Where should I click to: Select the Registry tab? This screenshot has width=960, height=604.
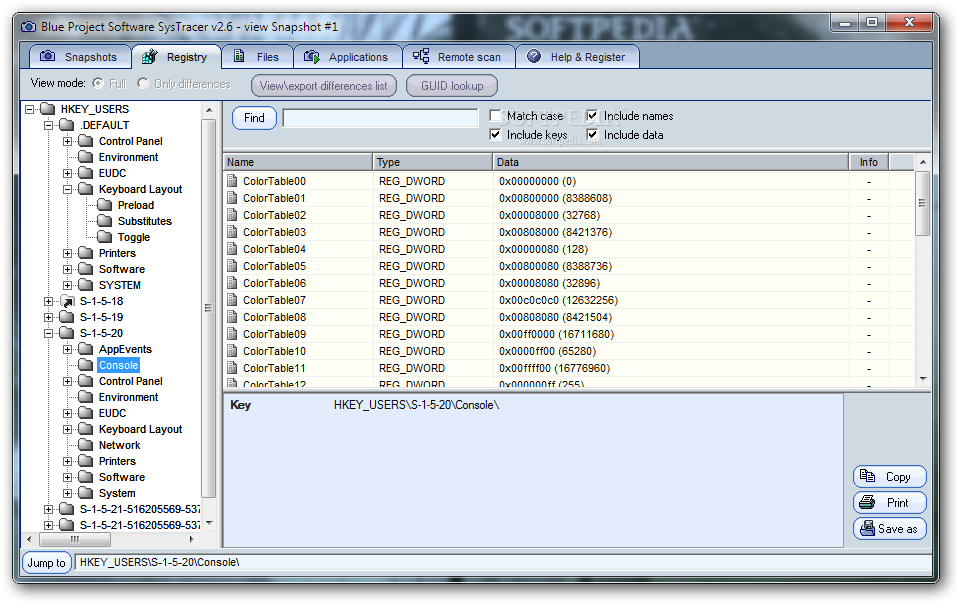pyautogui.click(x=176, y=57)
